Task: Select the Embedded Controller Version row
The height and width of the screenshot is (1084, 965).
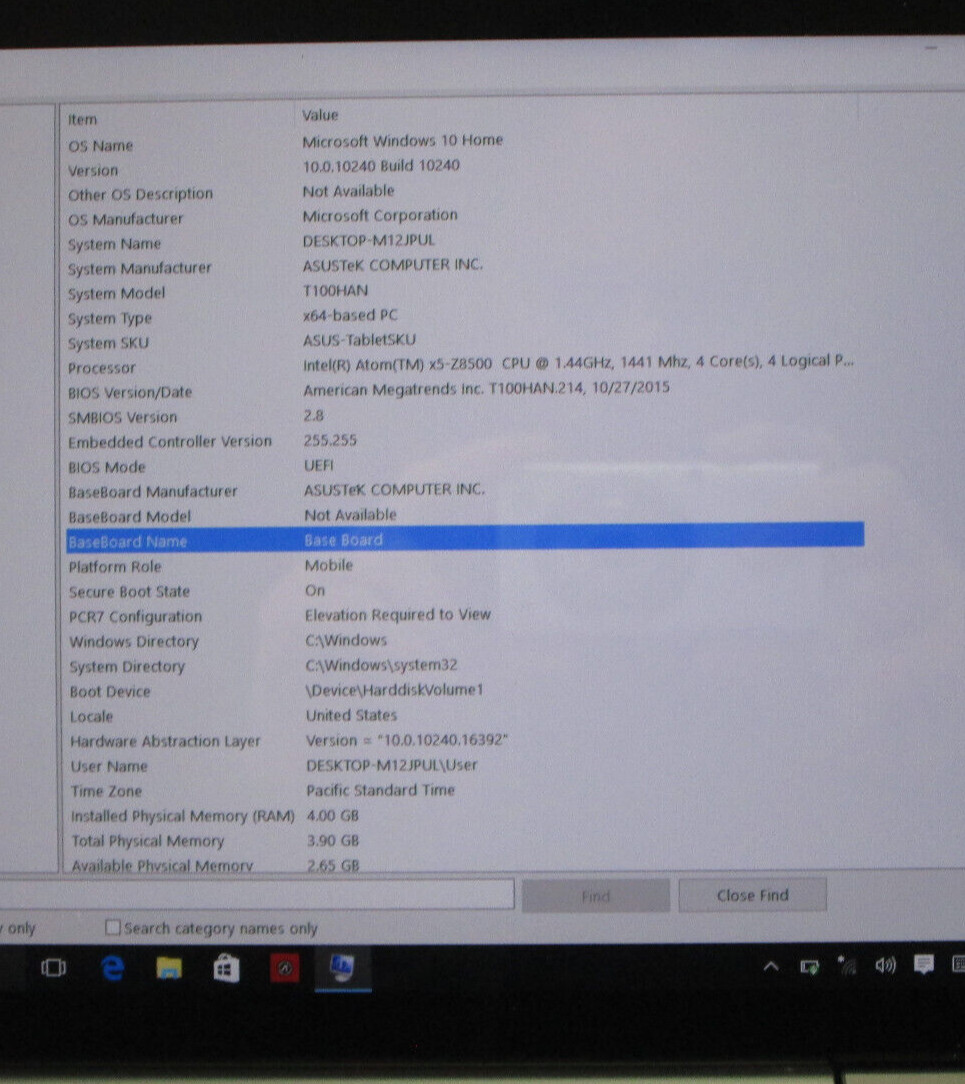Action: (463, 441)
